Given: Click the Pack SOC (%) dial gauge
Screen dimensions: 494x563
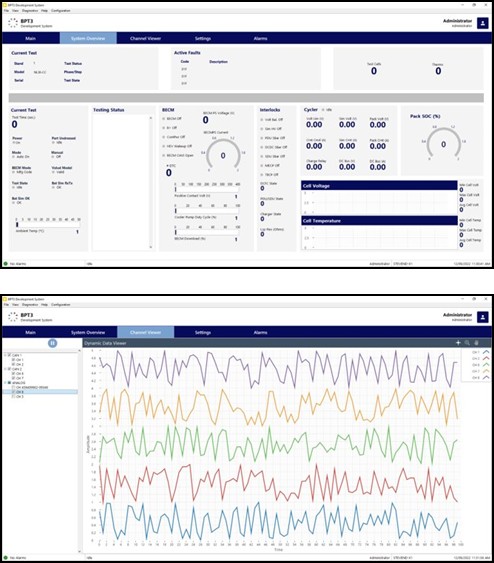Looking at the screenshot, I should (x=444, y=144).
